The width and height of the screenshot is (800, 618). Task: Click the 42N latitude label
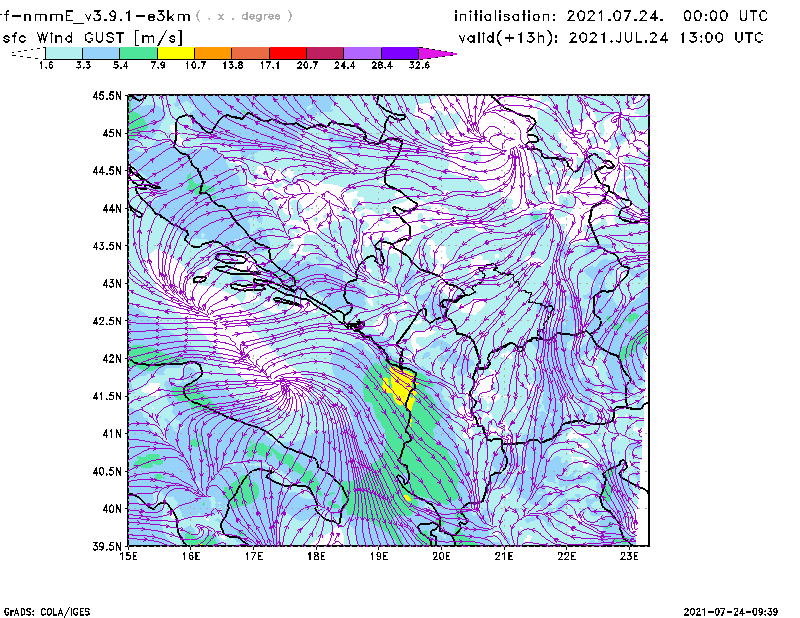112,358
